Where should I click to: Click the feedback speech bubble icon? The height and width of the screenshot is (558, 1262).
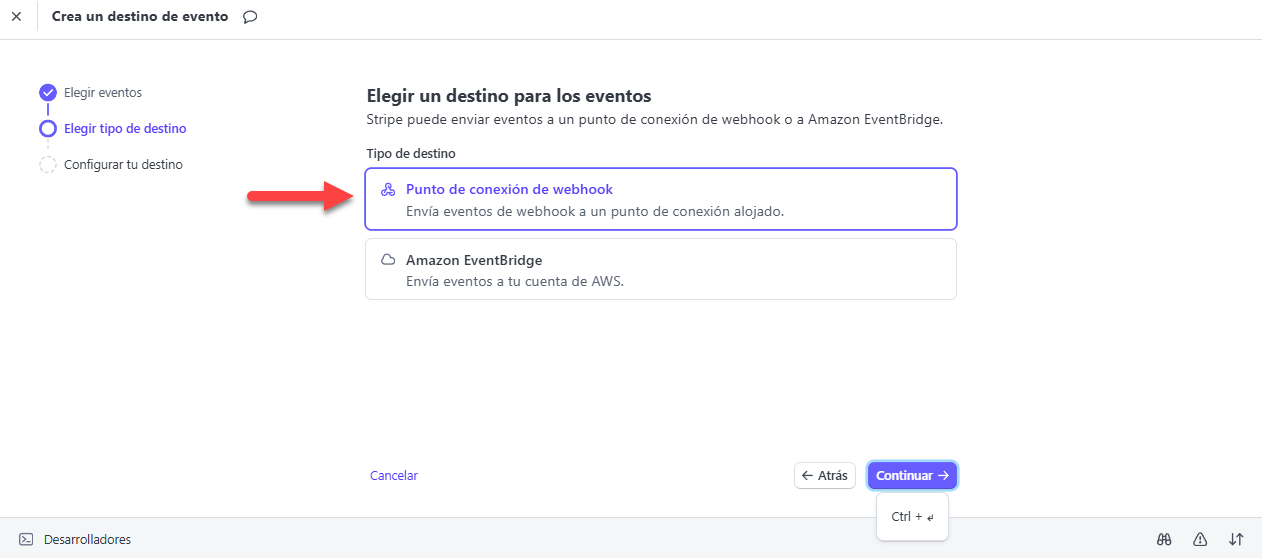[250, 17]
